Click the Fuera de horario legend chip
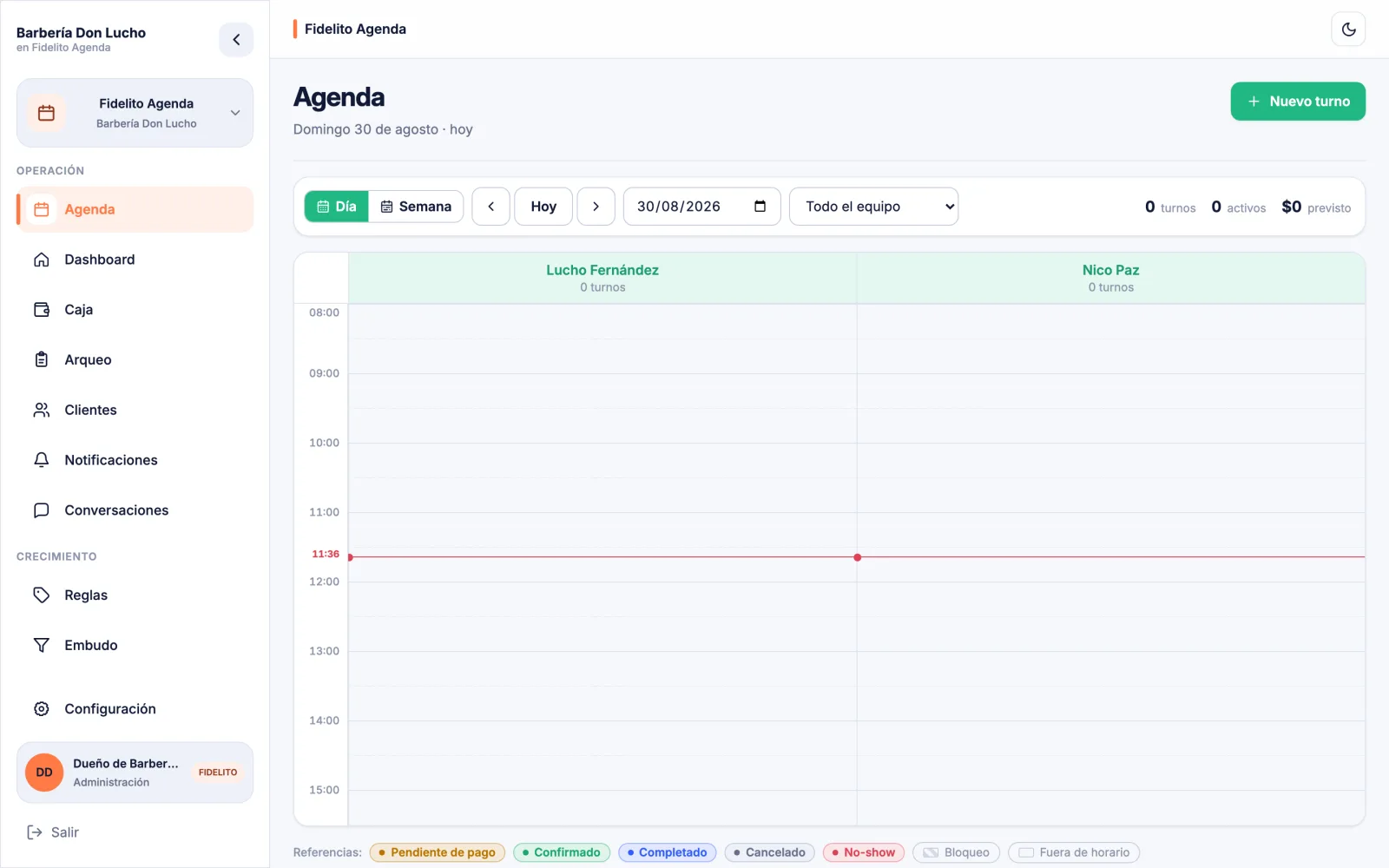This screenshot has height=868, width=1389. click(1074, 852)
